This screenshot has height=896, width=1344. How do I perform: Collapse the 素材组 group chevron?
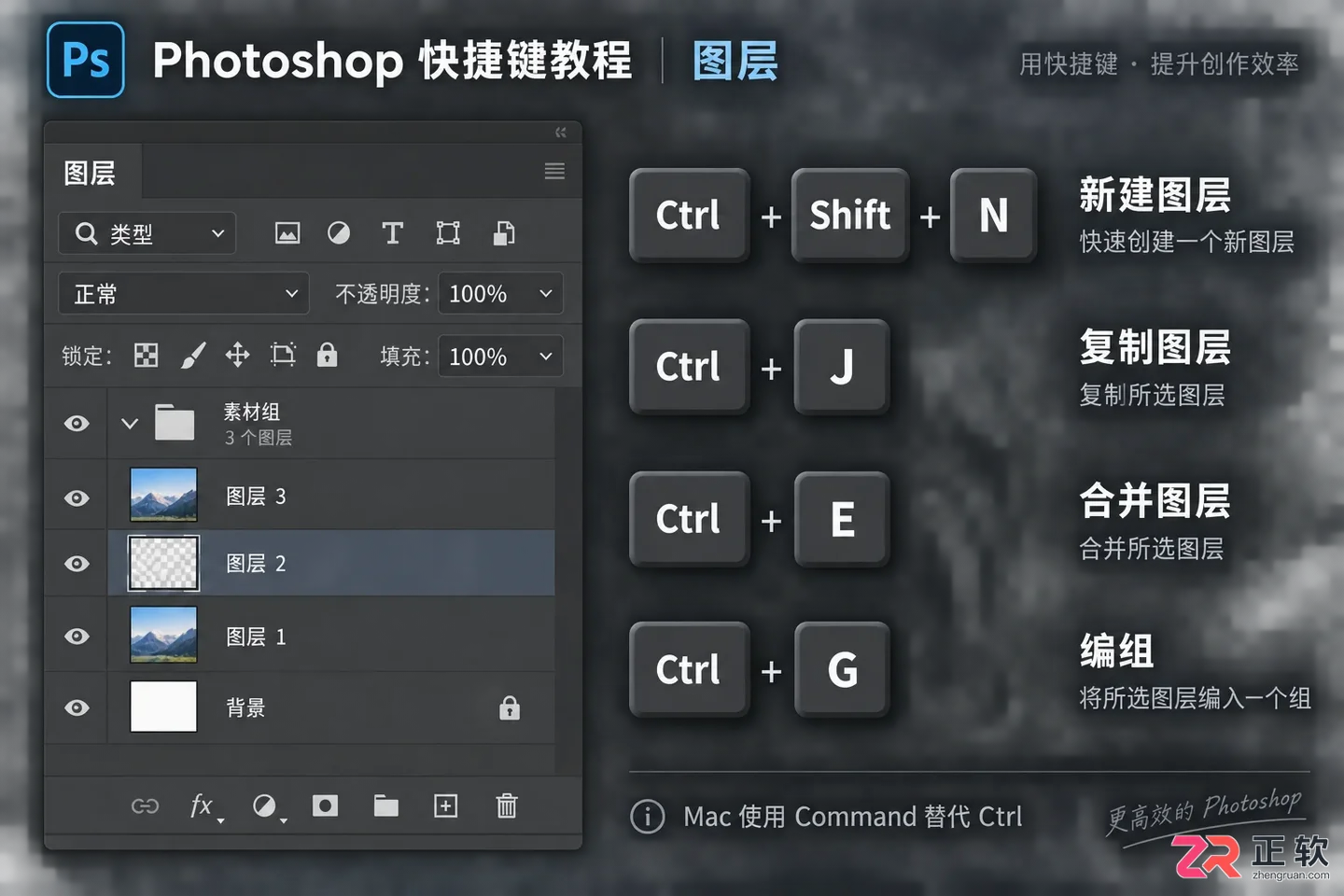click(130, 424)
